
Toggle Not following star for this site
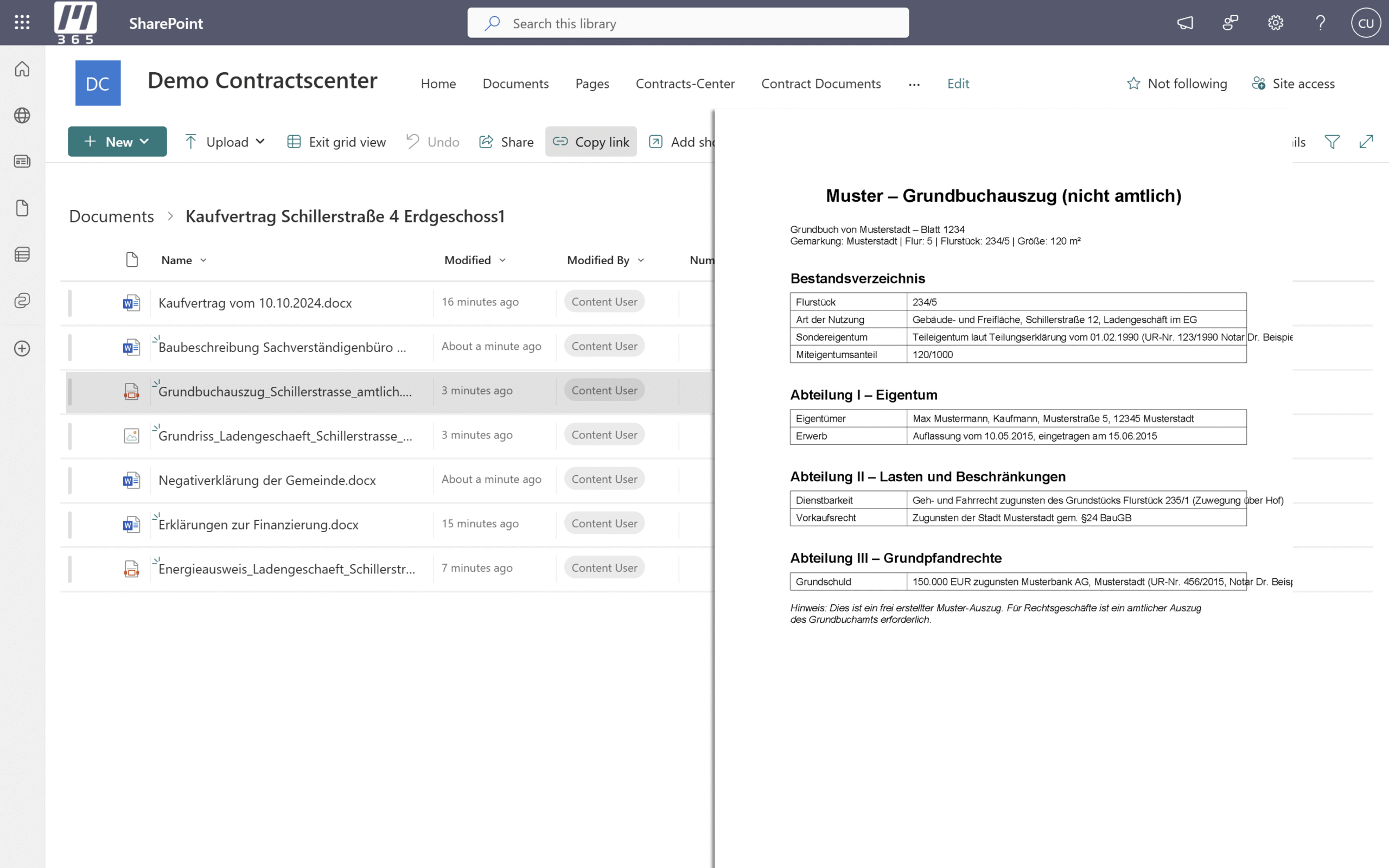pyautogui.click(x=1177, y=84)
